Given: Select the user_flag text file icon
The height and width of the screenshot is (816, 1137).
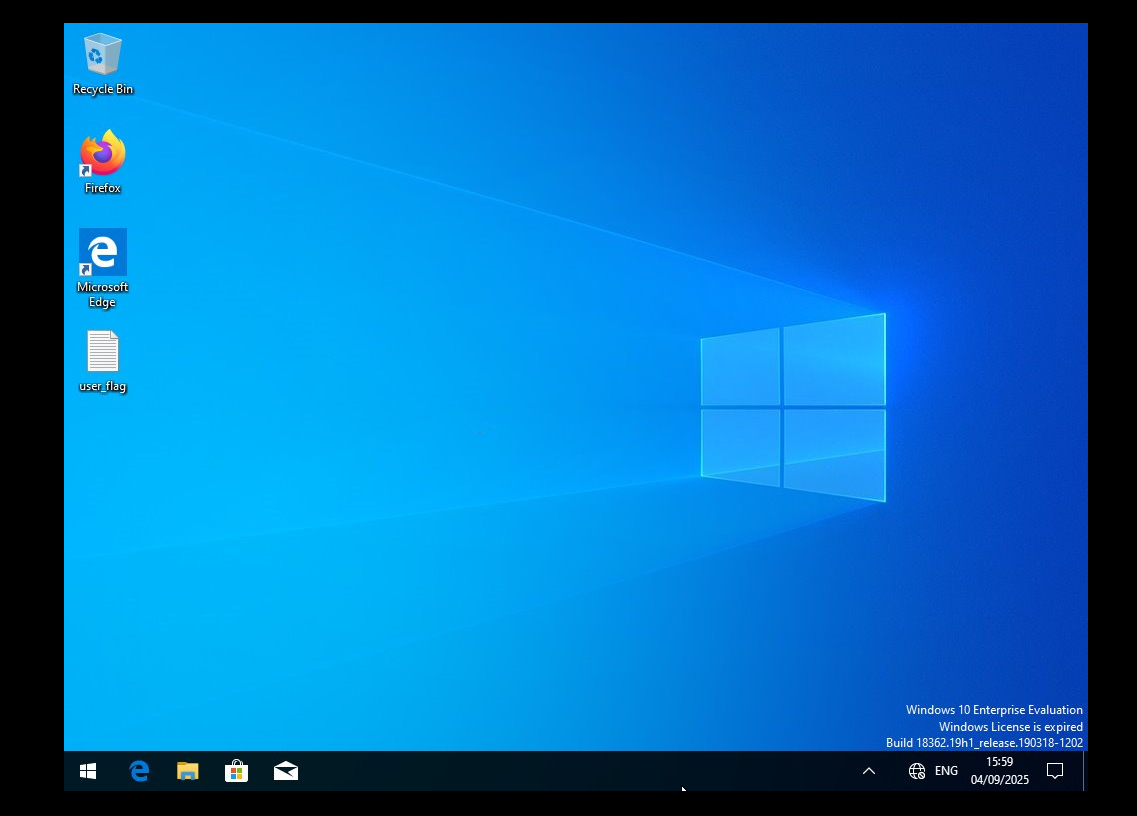Looking at the screenshot, I should tap(102, 352).
